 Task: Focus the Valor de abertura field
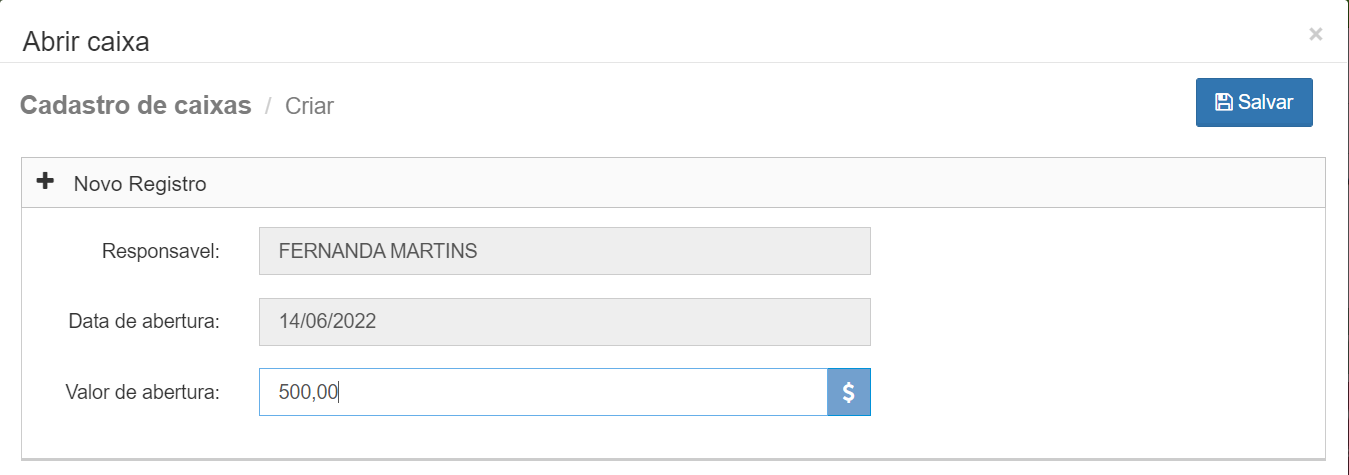[x=543, y=393]
